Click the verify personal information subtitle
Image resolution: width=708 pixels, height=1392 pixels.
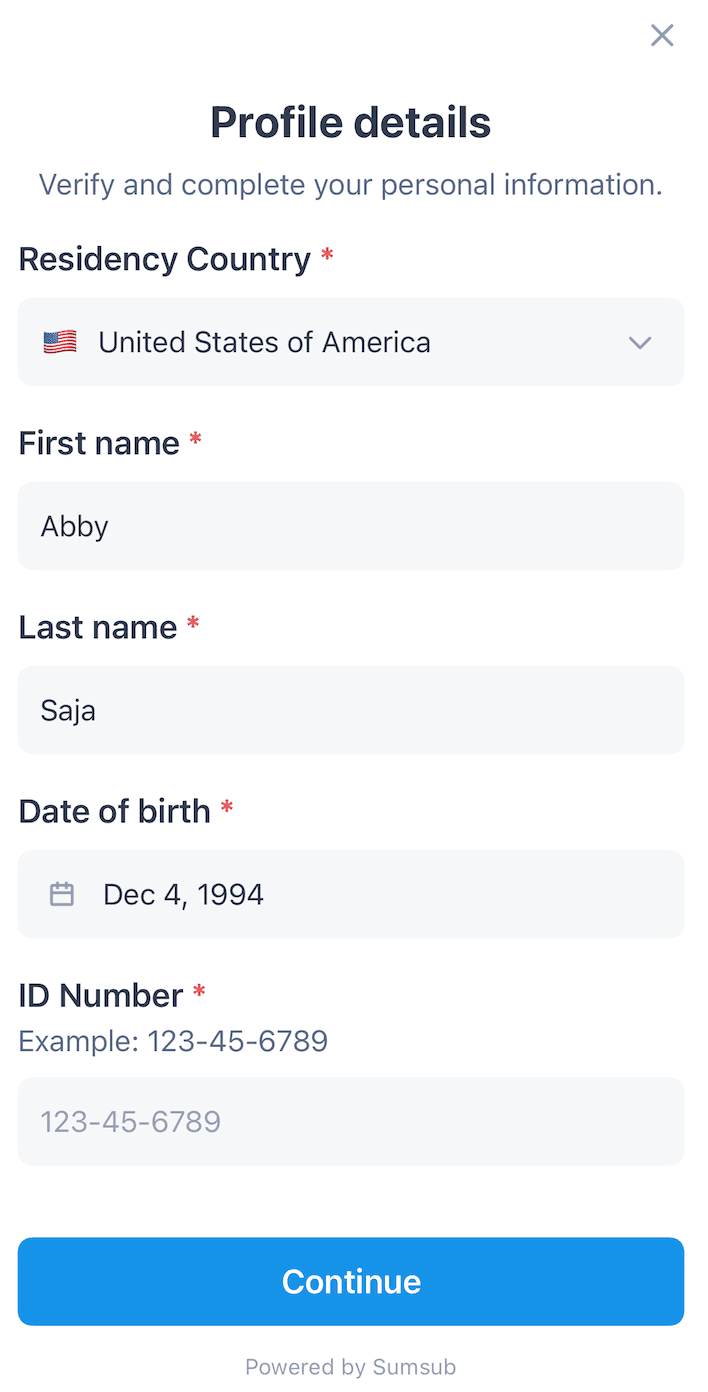point(351,185)
